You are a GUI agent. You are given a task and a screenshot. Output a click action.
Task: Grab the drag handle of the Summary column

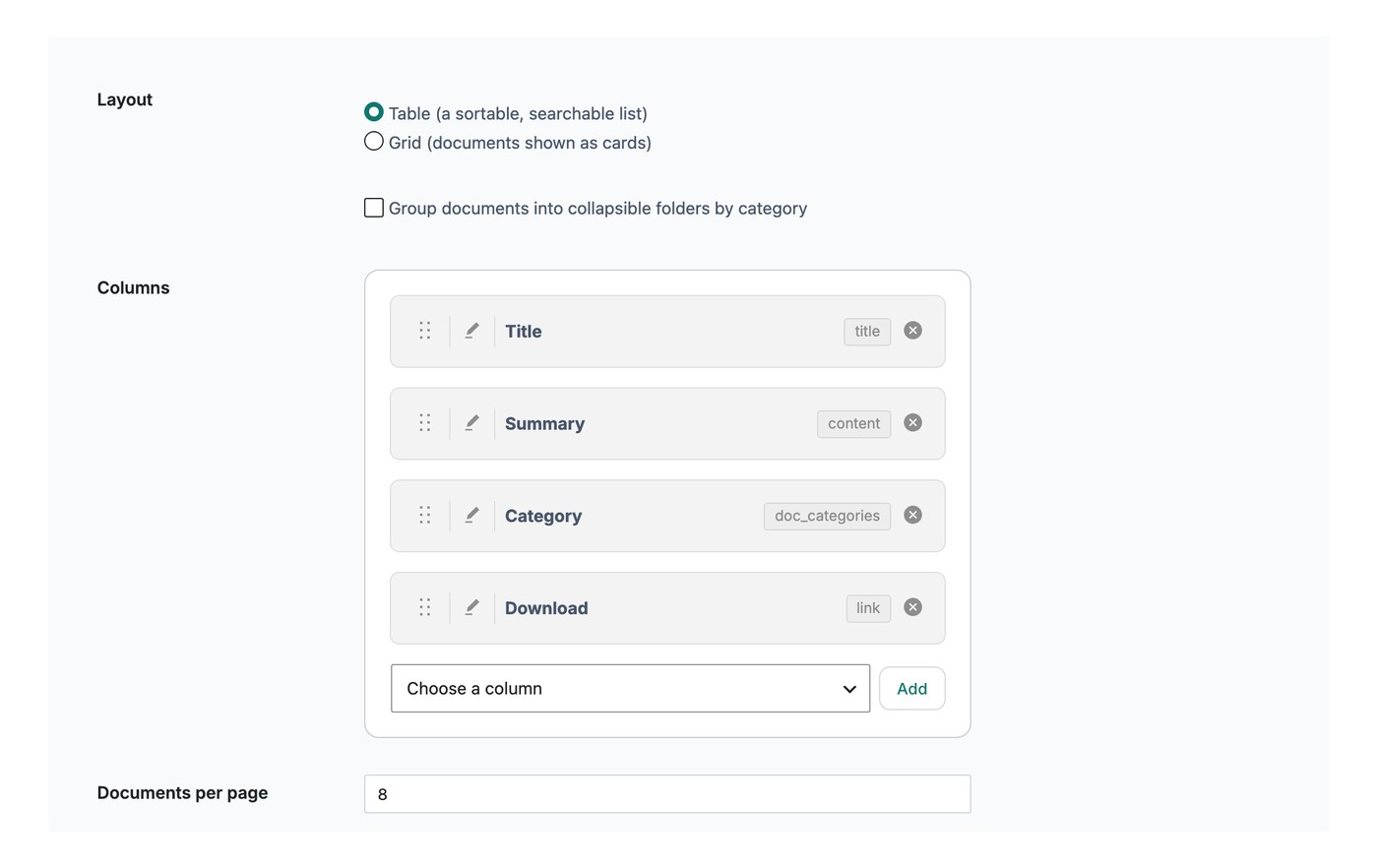pos(424,423)
